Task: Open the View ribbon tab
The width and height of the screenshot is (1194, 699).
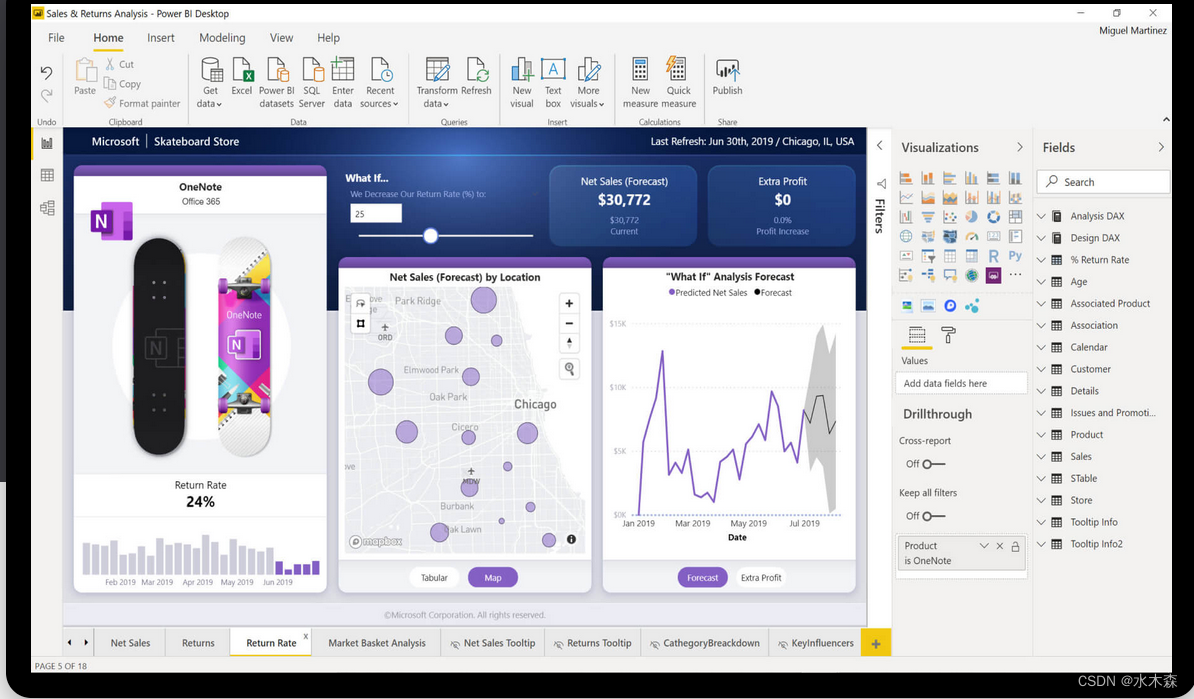Action: tap(281, 37)
